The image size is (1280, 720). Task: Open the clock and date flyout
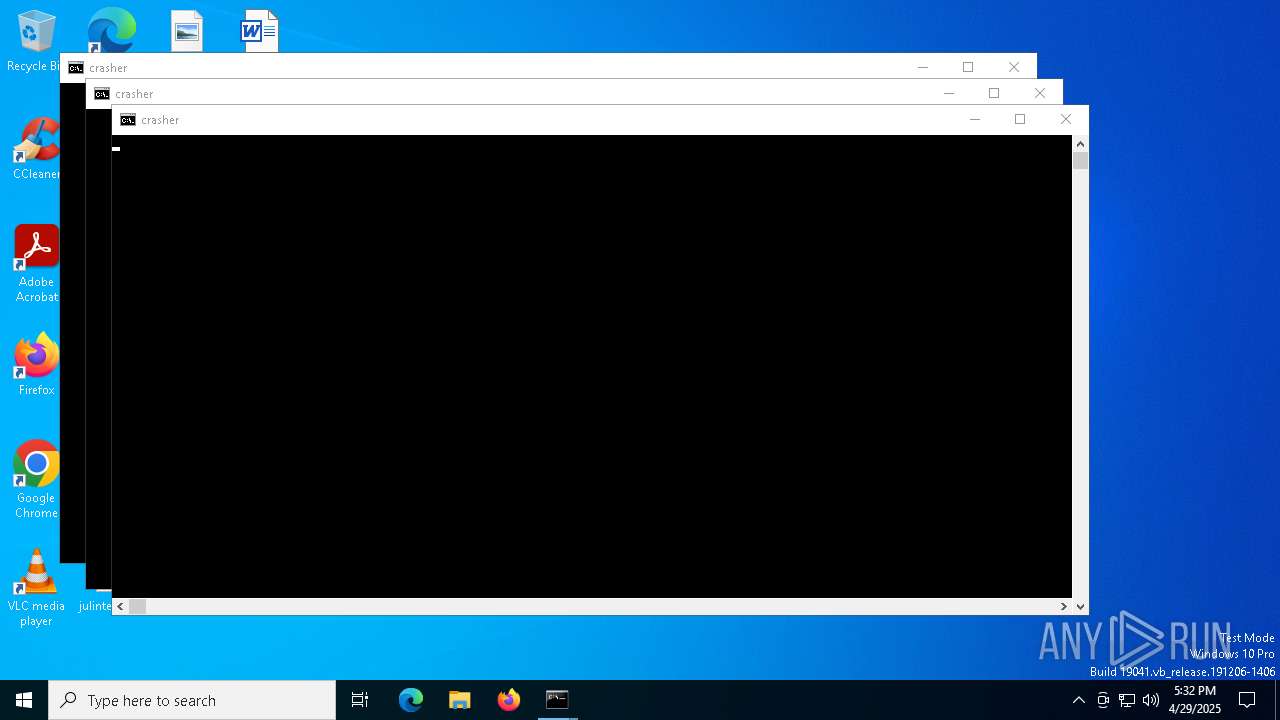[x=1195, y=700]
